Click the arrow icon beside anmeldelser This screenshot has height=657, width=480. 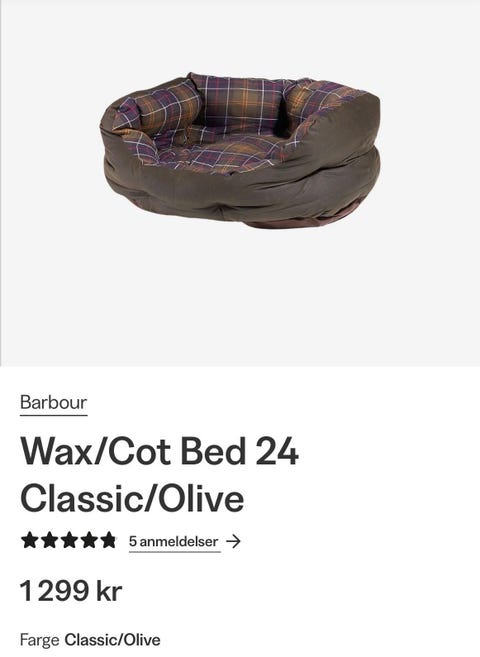(233, 541)
